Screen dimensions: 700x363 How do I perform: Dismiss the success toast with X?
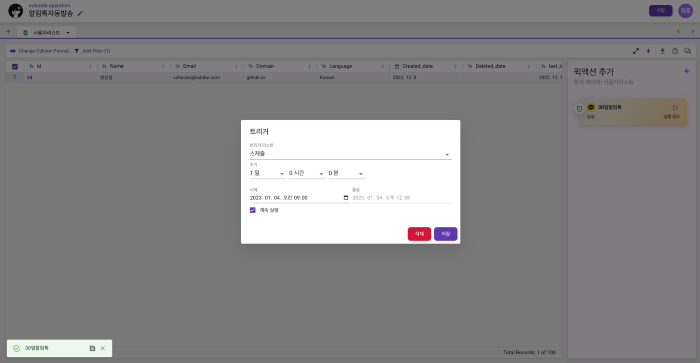click(x=103, y=348)
